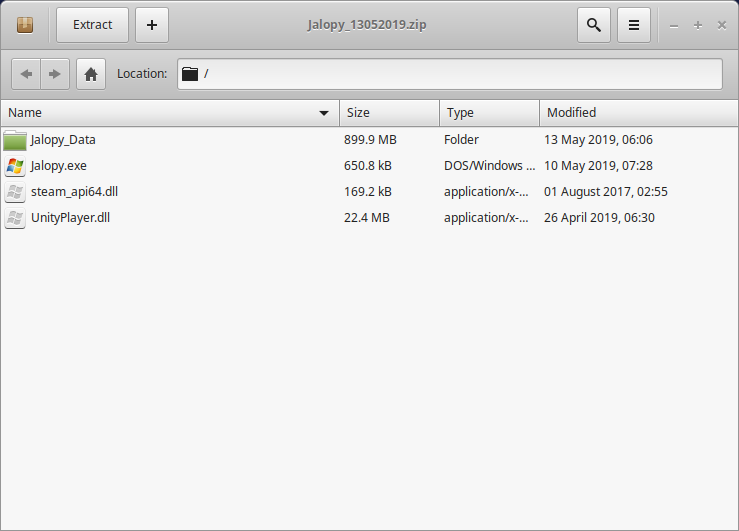
Task: Click the 650.8 kB size cell
Action: (368, 166)
